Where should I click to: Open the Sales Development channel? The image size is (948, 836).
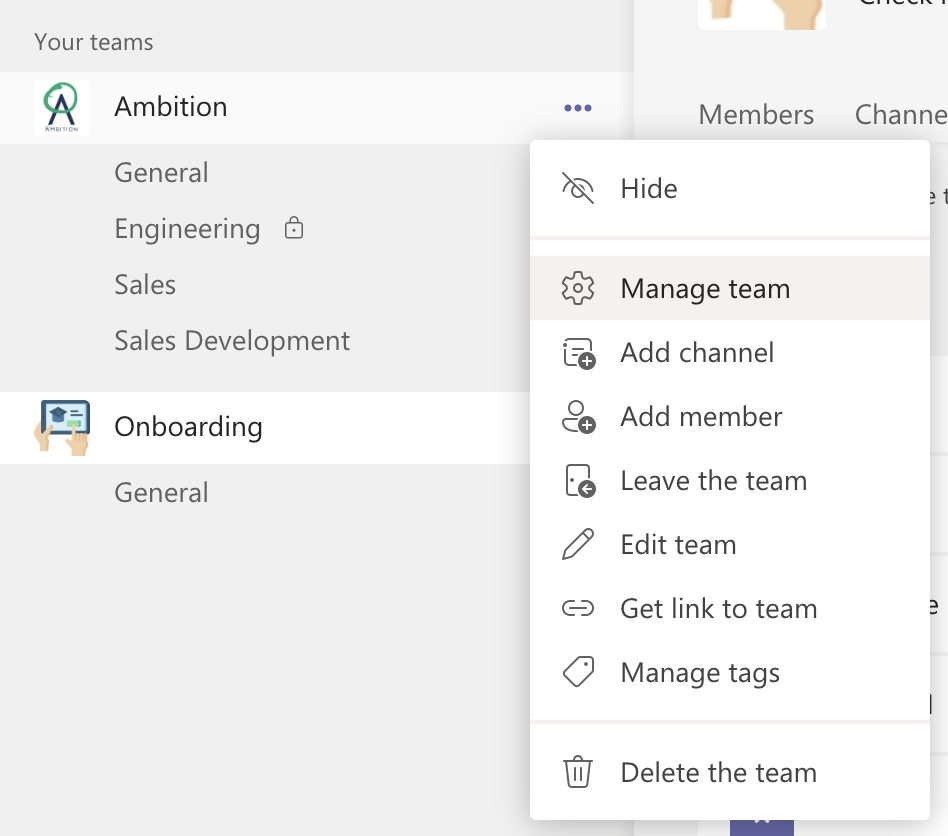[x=232, y=341]
